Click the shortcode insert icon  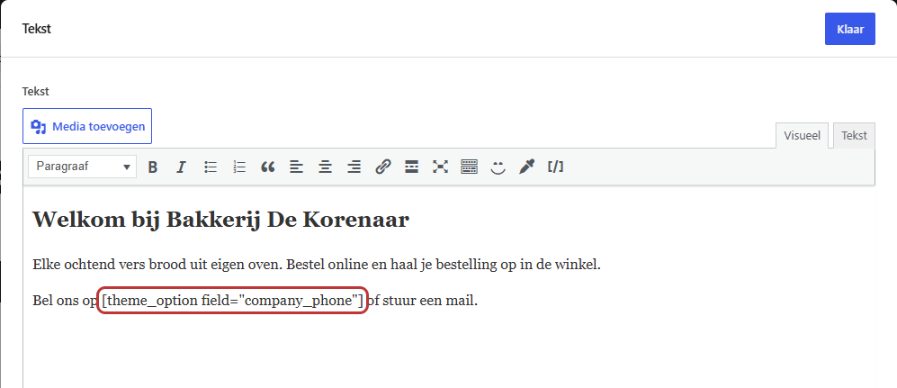point(555,167)
